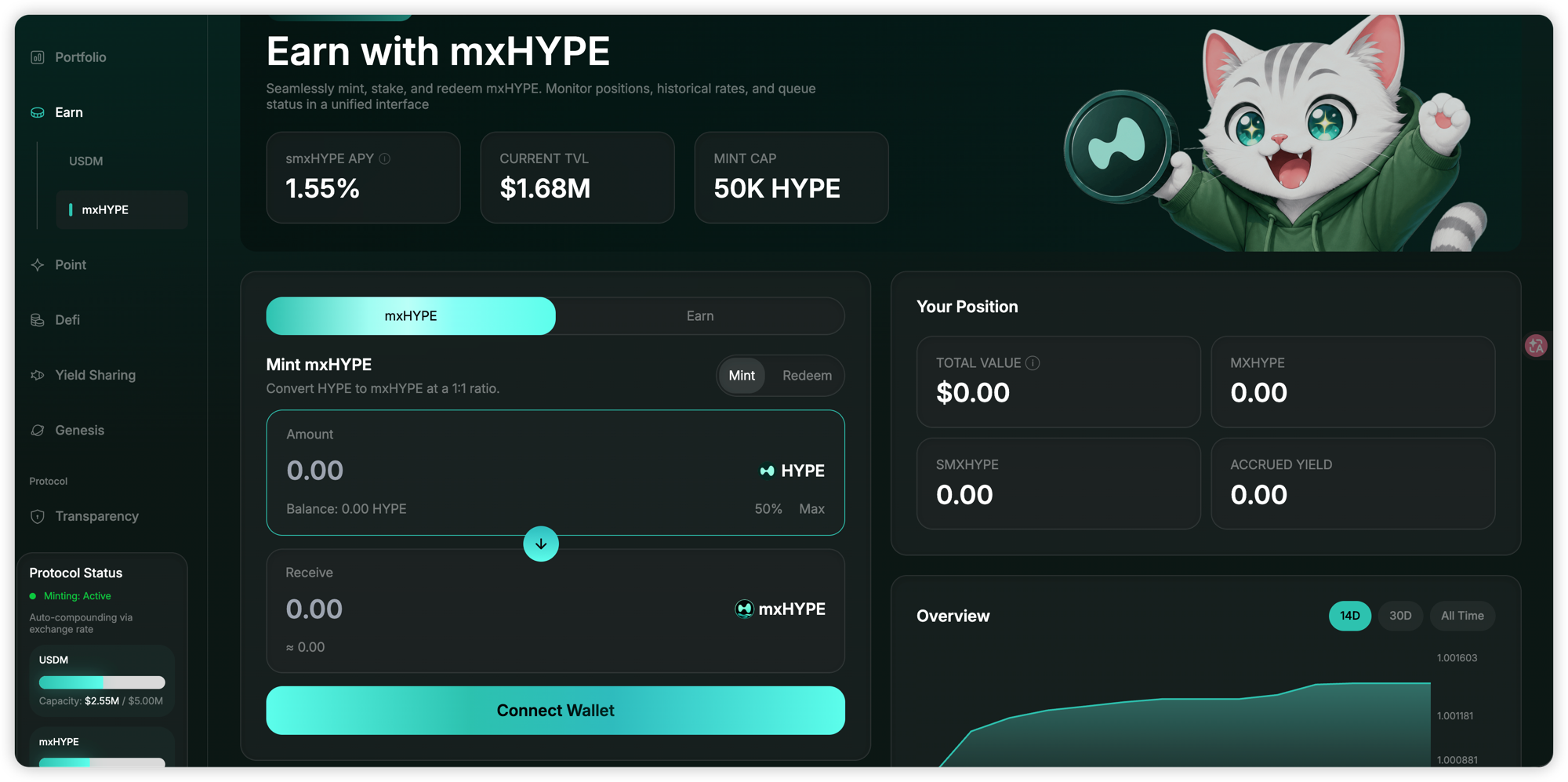The image size is (1568, 782).
Task: Click the Total Value $0.00 card
Action: point(1058,382)
